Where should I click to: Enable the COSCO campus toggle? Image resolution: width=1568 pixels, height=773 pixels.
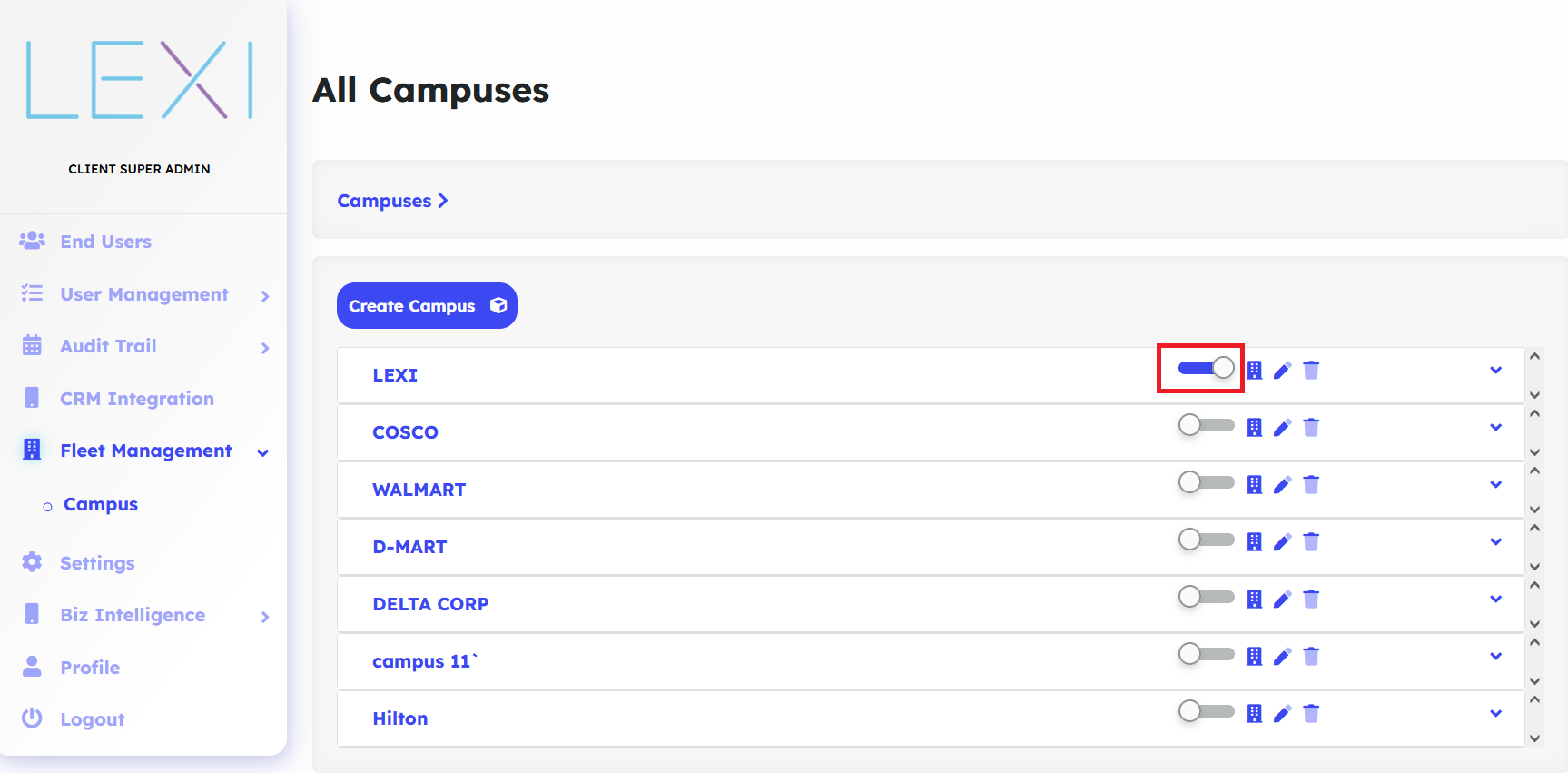coord(1206,425)
